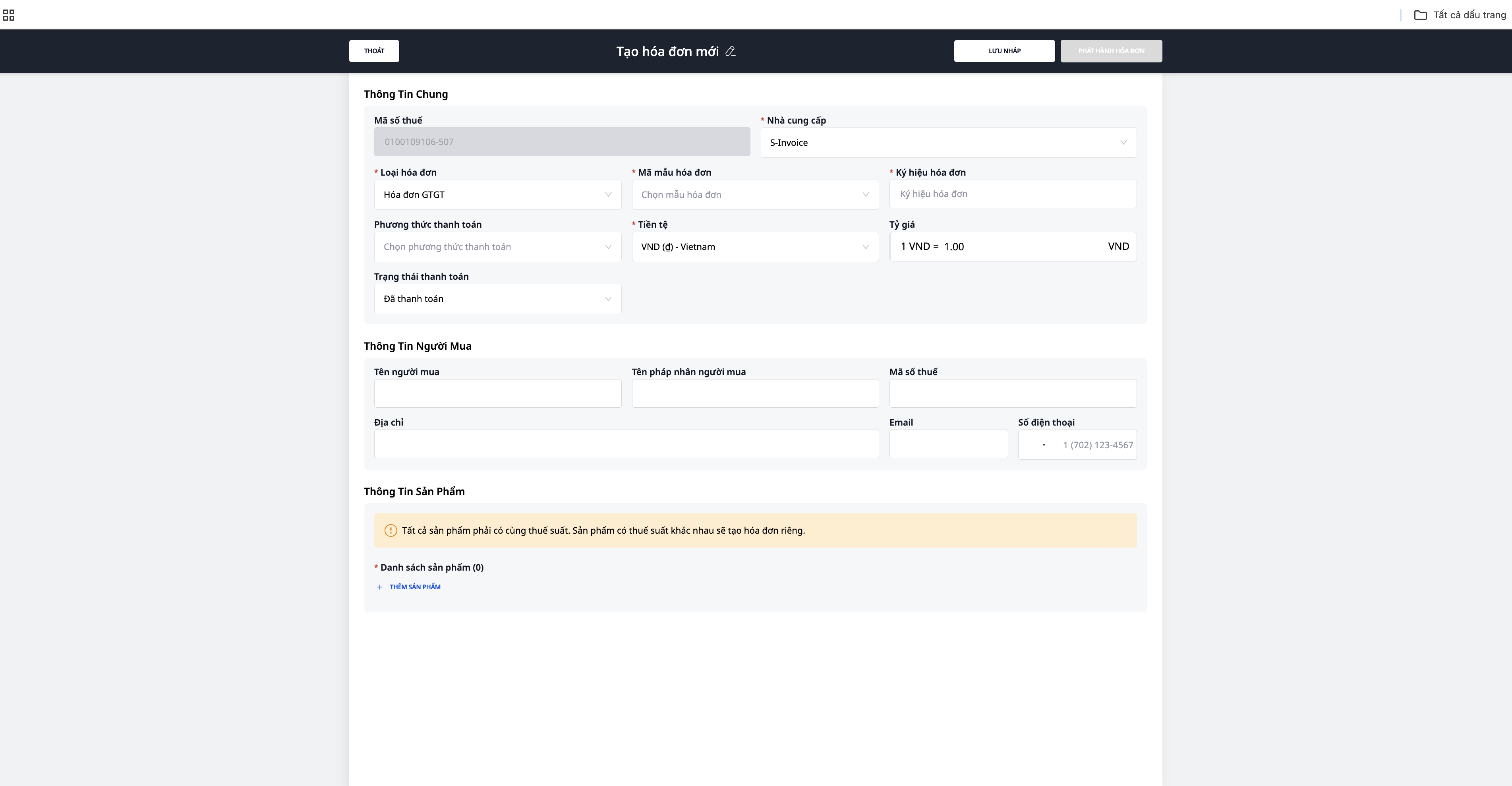Image resolution: width=1512 pixels, height=786 pixels.
Task: Click the THOÁT button
Action: click(x=374, y=51)
